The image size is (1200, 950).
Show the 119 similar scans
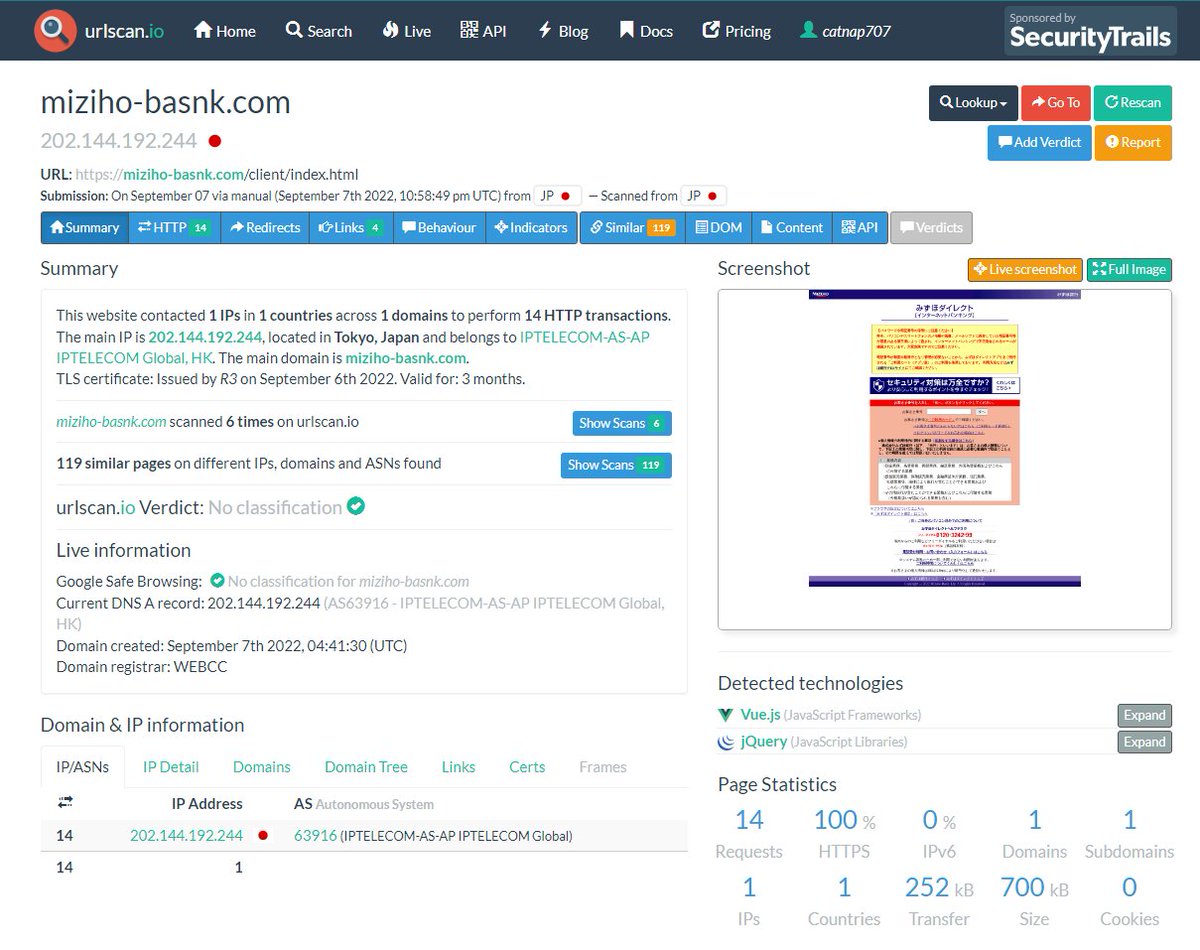(x=615, y=465)
